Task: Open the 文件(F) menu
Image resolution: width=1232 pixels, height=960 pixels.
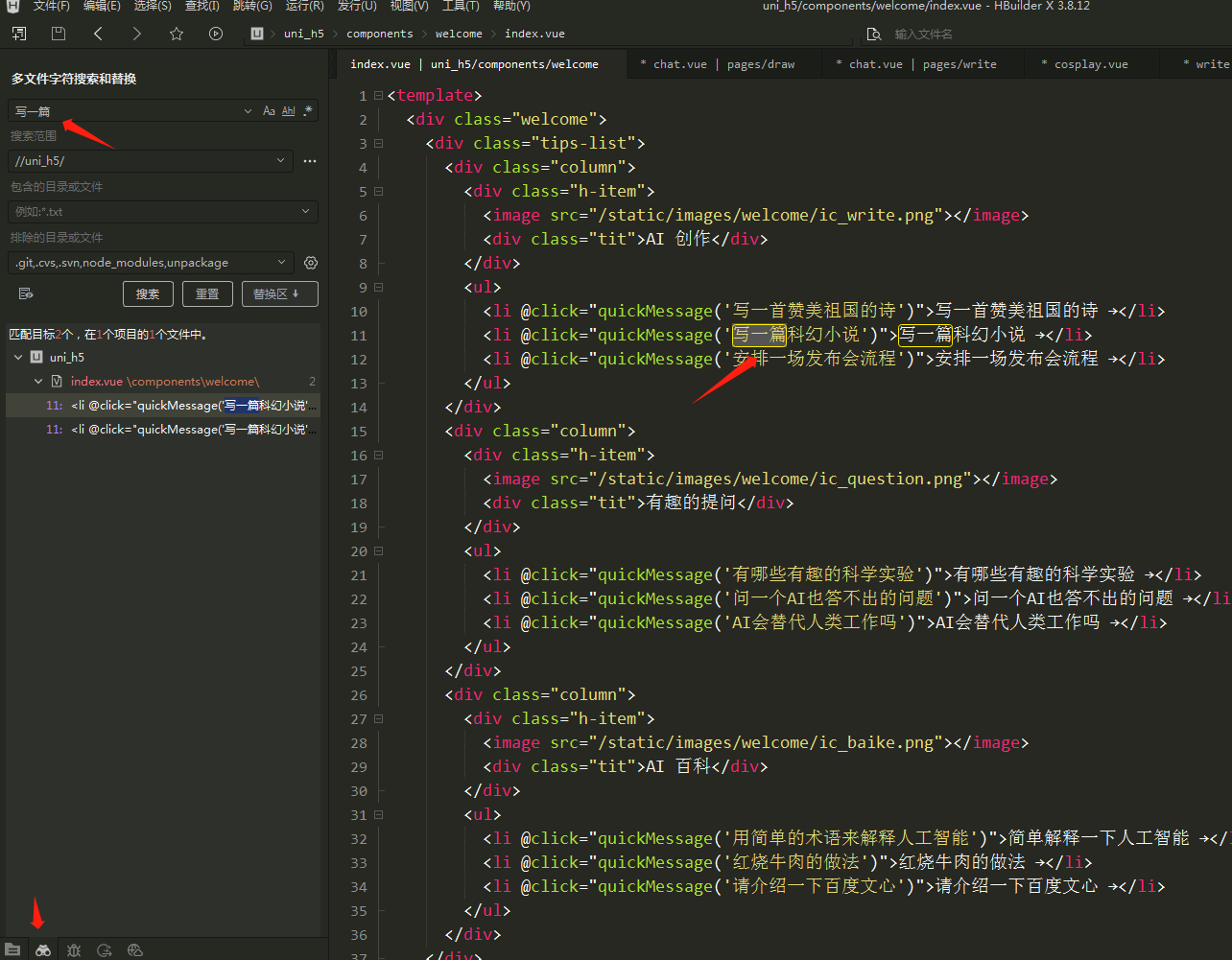Action: [51, 6]
